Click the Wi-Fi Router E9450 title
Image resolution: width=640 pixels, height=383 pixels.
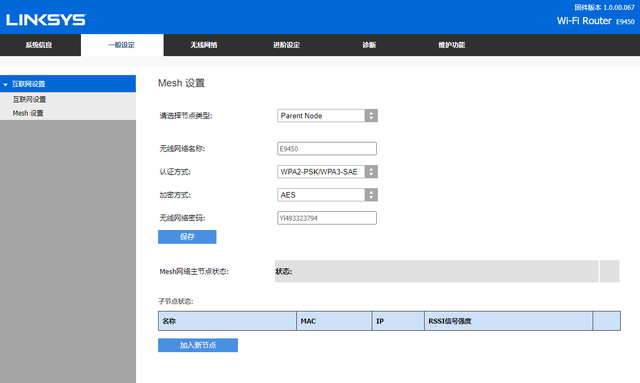point(596,21)
